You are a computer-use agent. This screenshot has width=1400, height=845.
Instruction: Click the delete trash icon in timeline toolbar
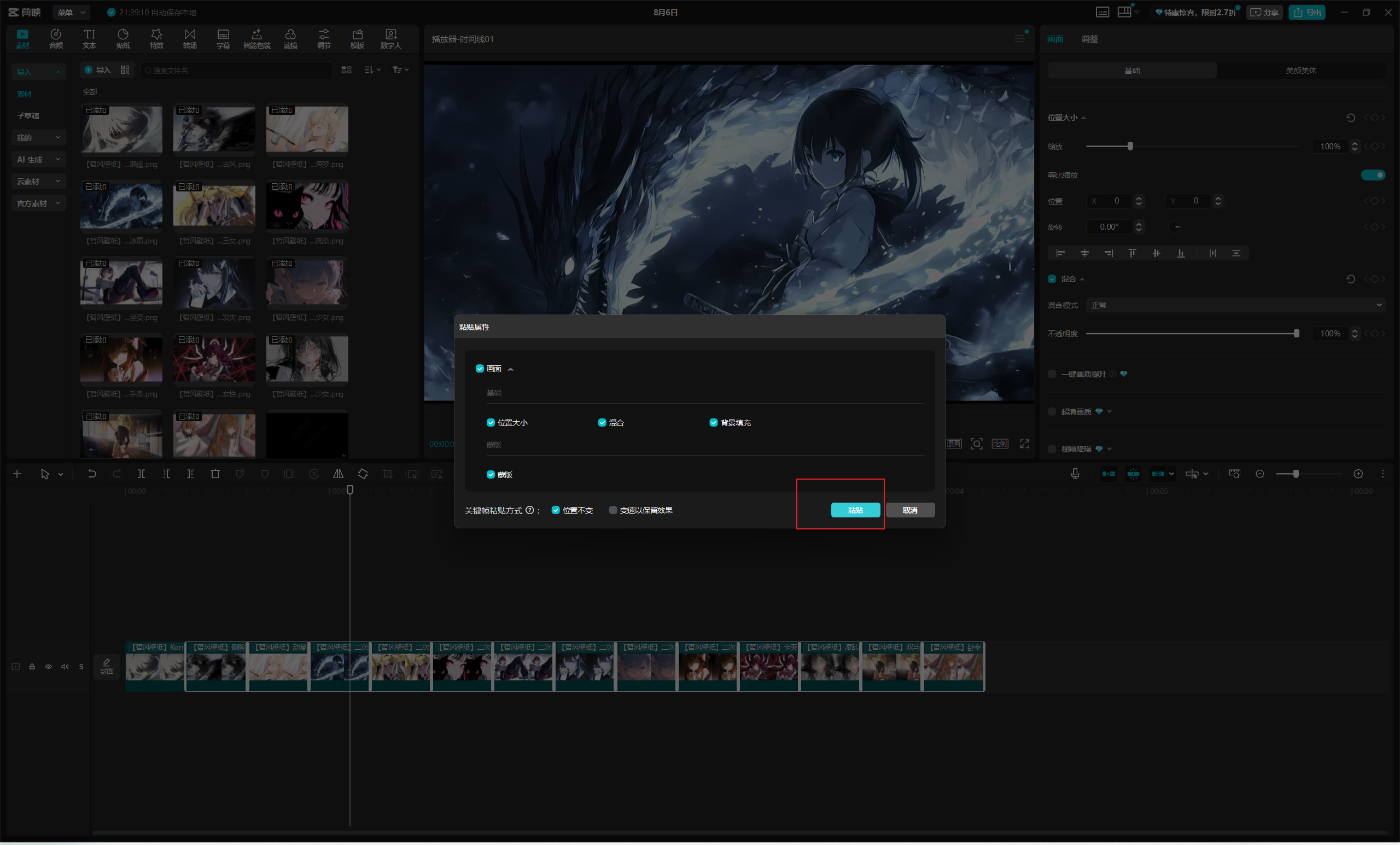click(215, 474)
